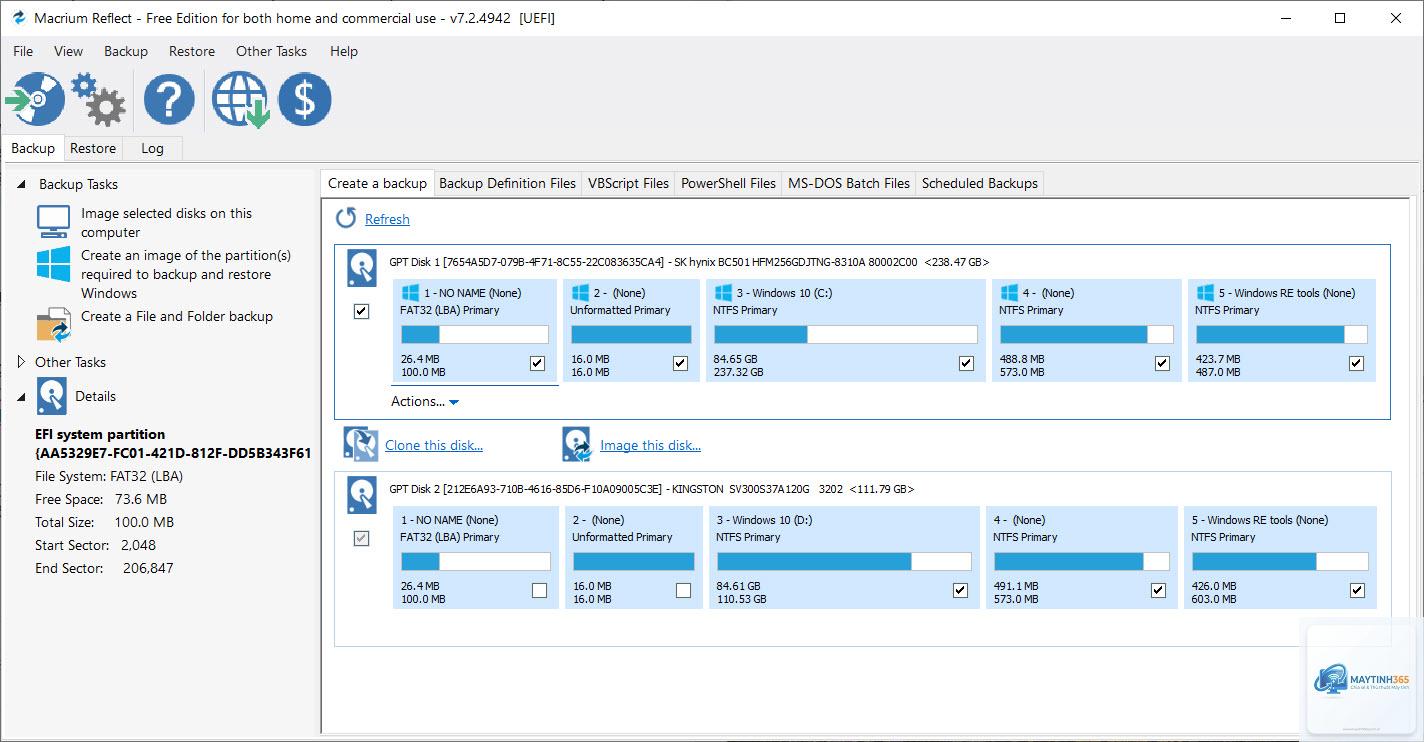This screenshot has height=742, width=1424.
Task: Click the File and Folder backup icon
Action: [x=54, y=325]
